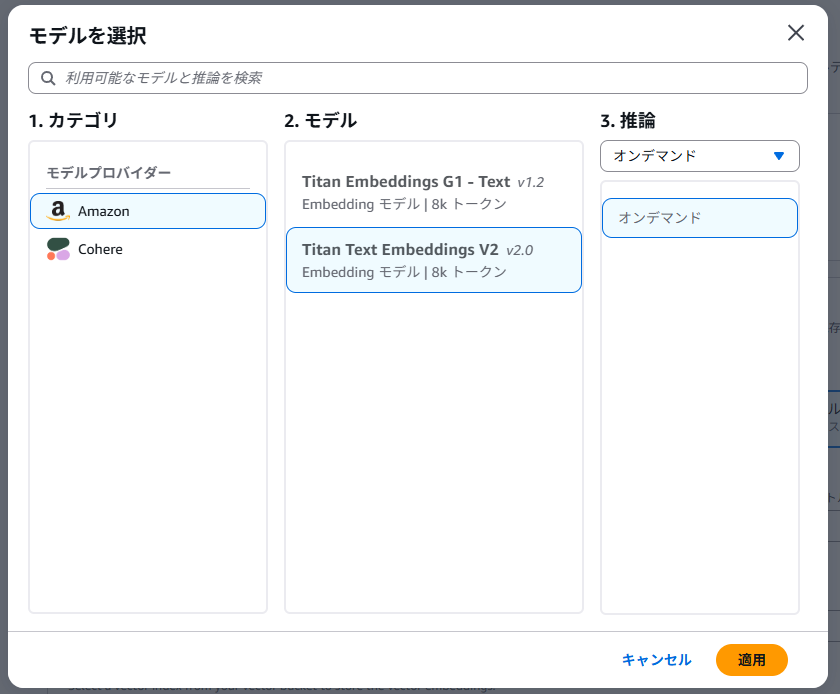This screenshot has height=694, width=840.
Task: Click the モデルプロバイダー heading
Action: coord(109,173)
